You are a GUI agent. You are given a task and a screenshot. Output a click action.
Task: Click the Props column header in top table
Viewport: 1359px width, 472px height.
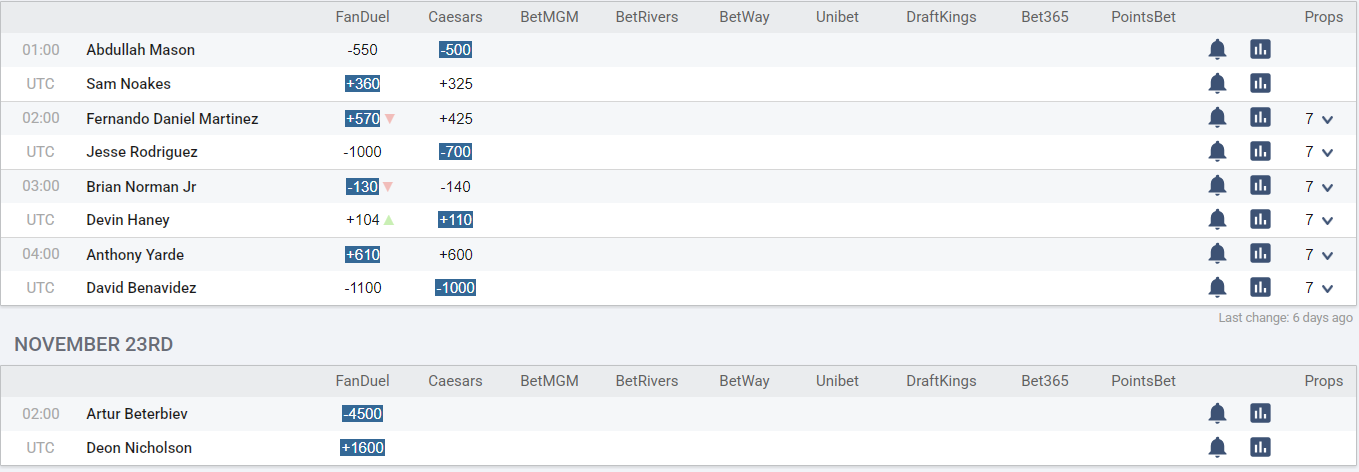1324,17
